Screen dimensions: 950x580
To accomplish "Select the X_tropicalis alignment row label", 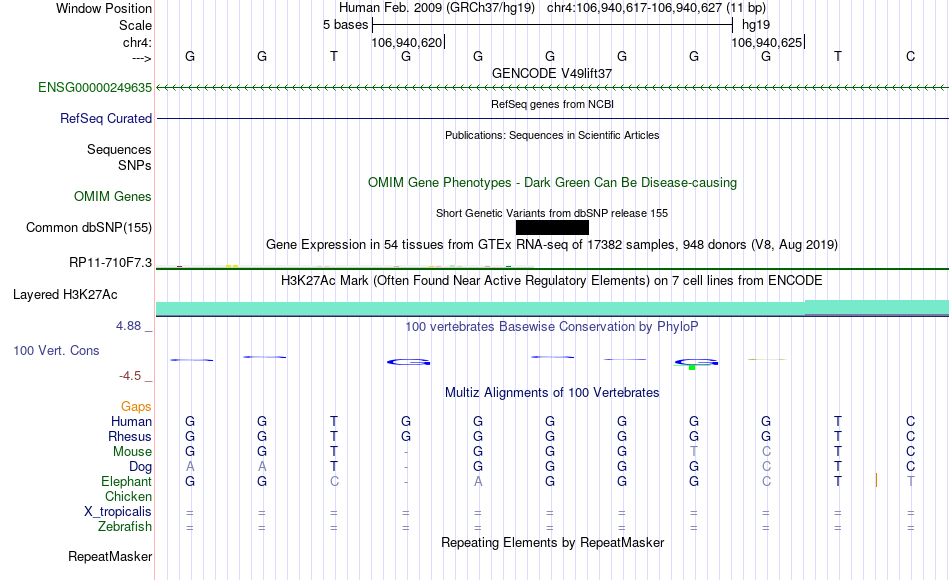I will [118, 512].
